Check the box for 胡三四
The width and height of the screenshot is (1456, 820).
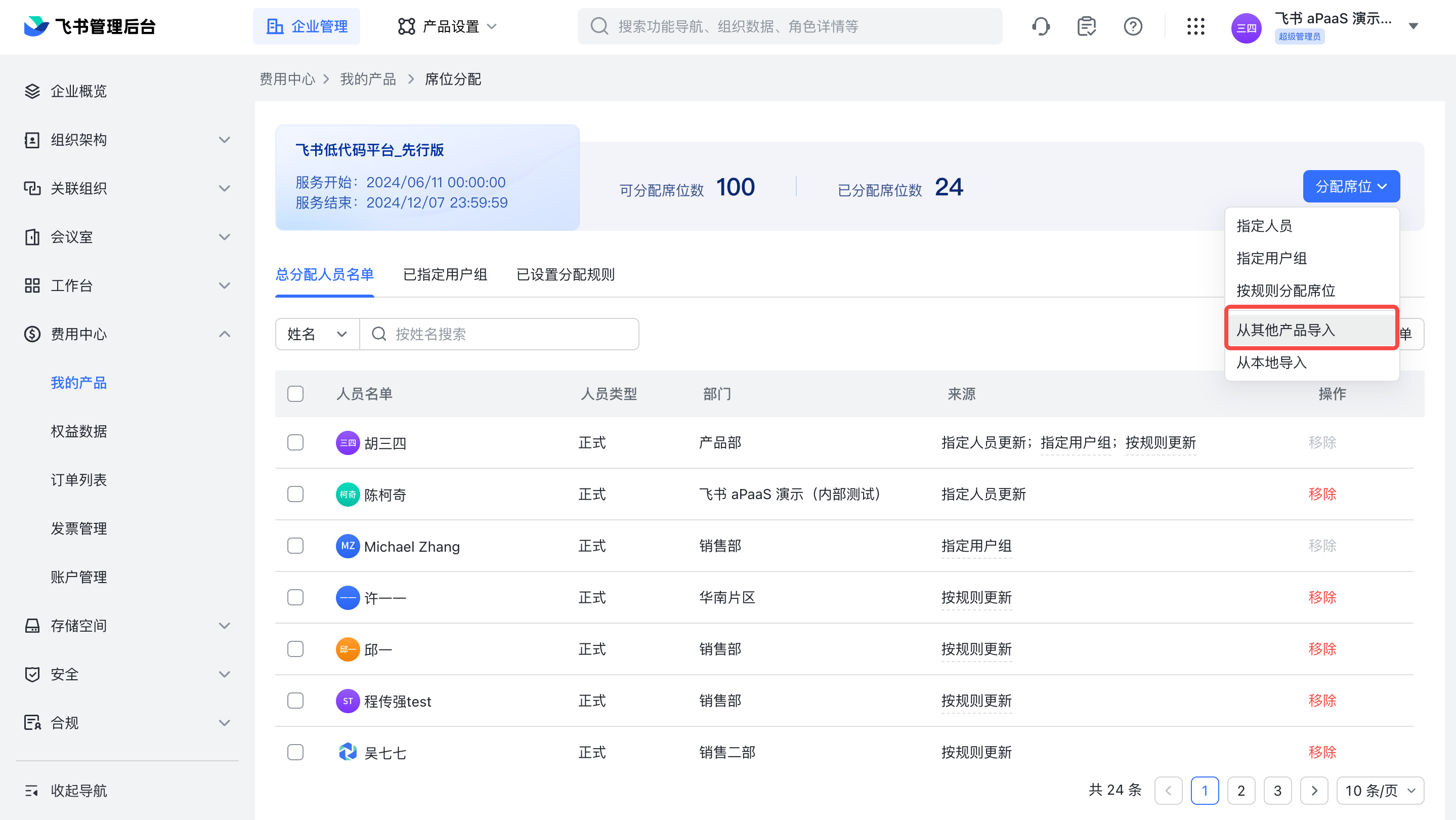[295, 443]
